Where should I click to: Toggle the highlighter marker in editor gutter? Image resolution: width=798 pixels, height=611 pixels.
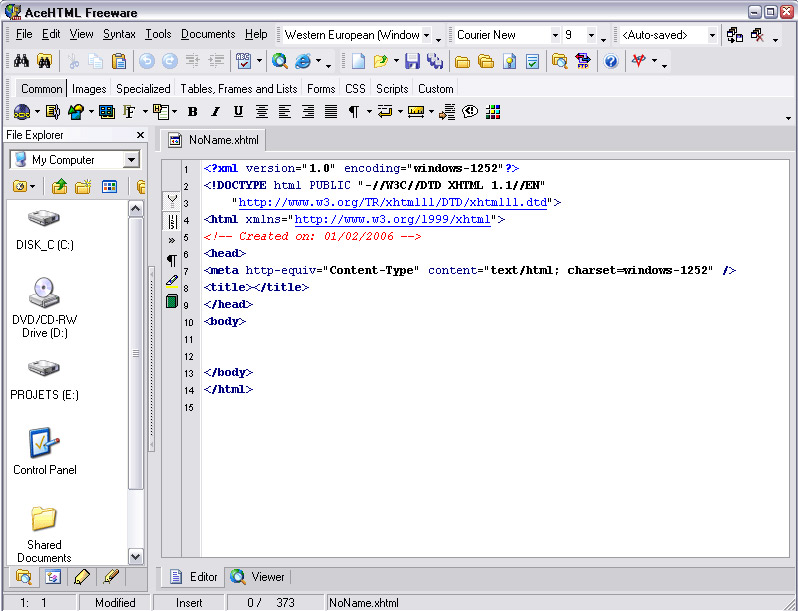tap(172, 281)
